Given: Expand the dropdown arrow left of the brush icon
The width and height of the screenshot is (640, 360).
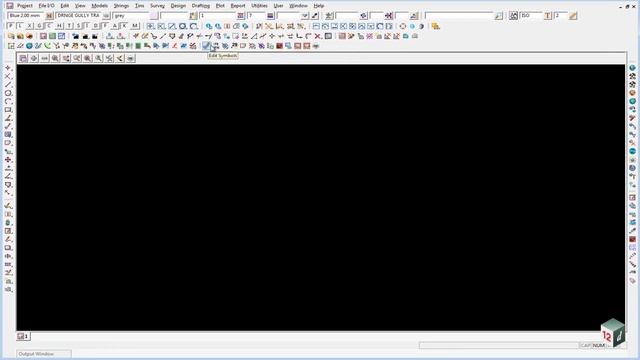Looking at the screenshot, I should point(305,16).
